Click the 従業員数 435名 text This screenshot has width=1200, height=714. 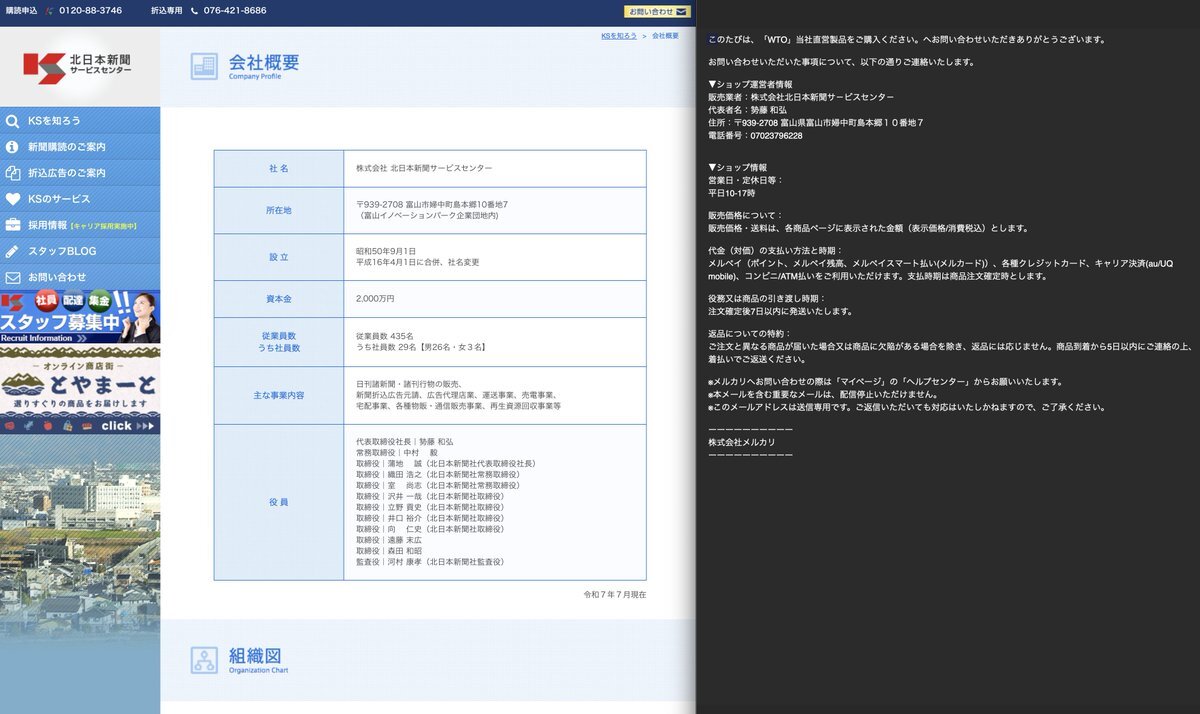pos(385,336)
